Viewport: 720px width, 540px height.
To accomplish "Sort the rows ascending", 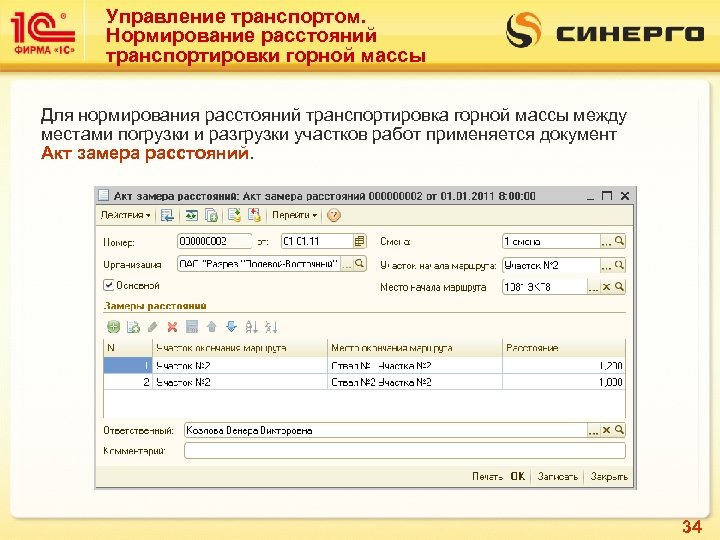I will tap(251, 327).
